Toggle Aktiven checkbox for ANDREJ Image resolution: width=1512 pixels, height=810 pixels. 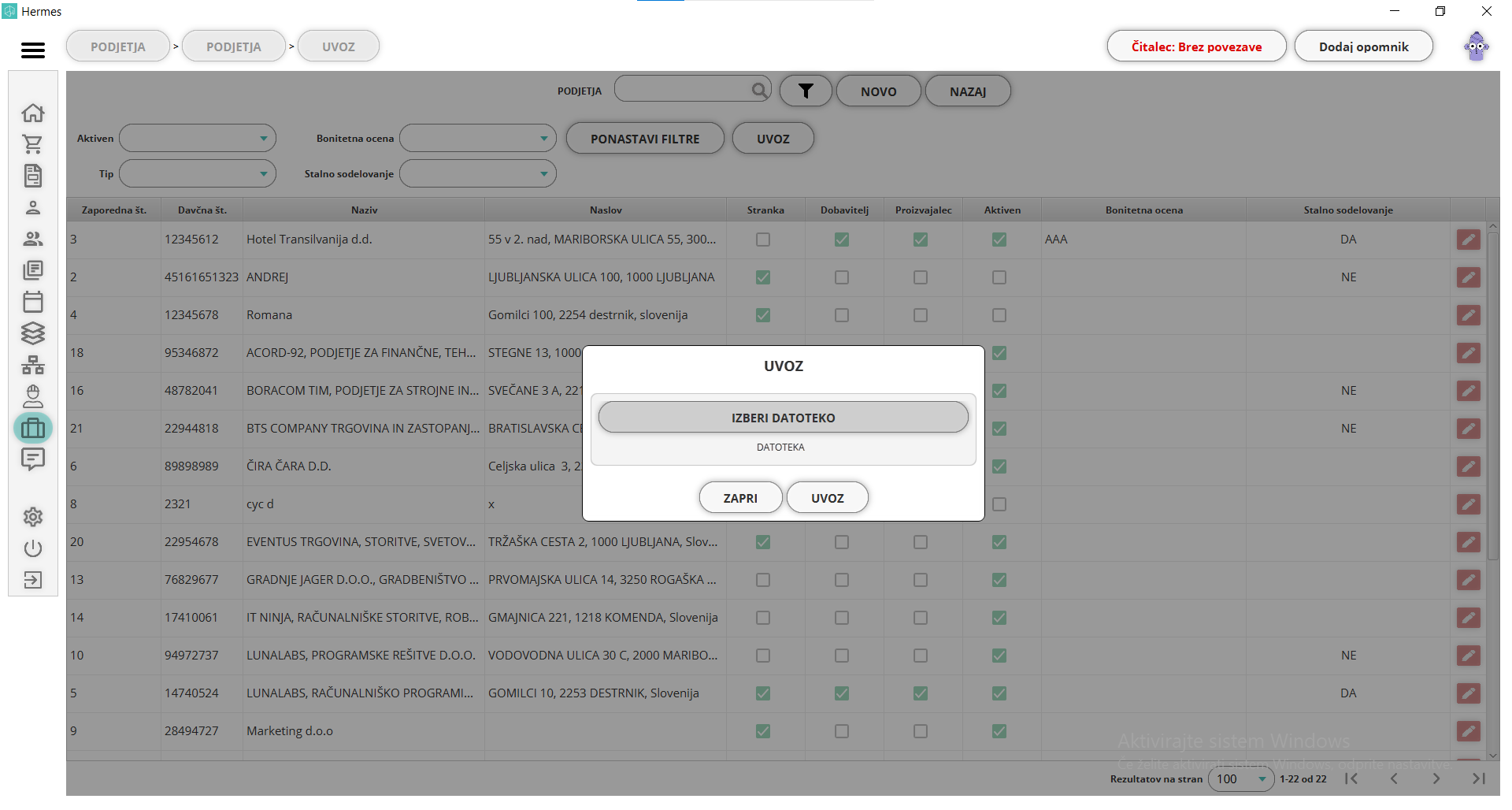(999, 277)
